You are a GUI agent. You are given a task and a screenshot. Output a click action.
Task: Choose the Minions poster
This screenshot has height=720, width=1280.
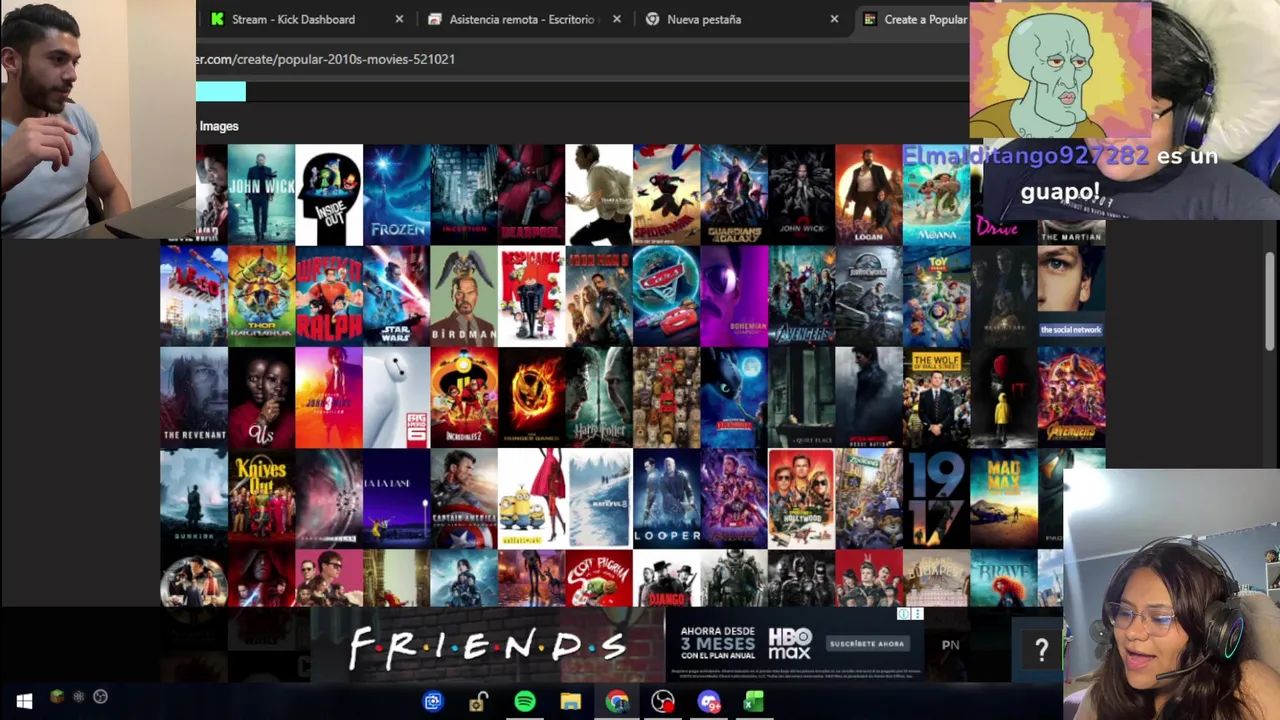[x=531, y=498]
